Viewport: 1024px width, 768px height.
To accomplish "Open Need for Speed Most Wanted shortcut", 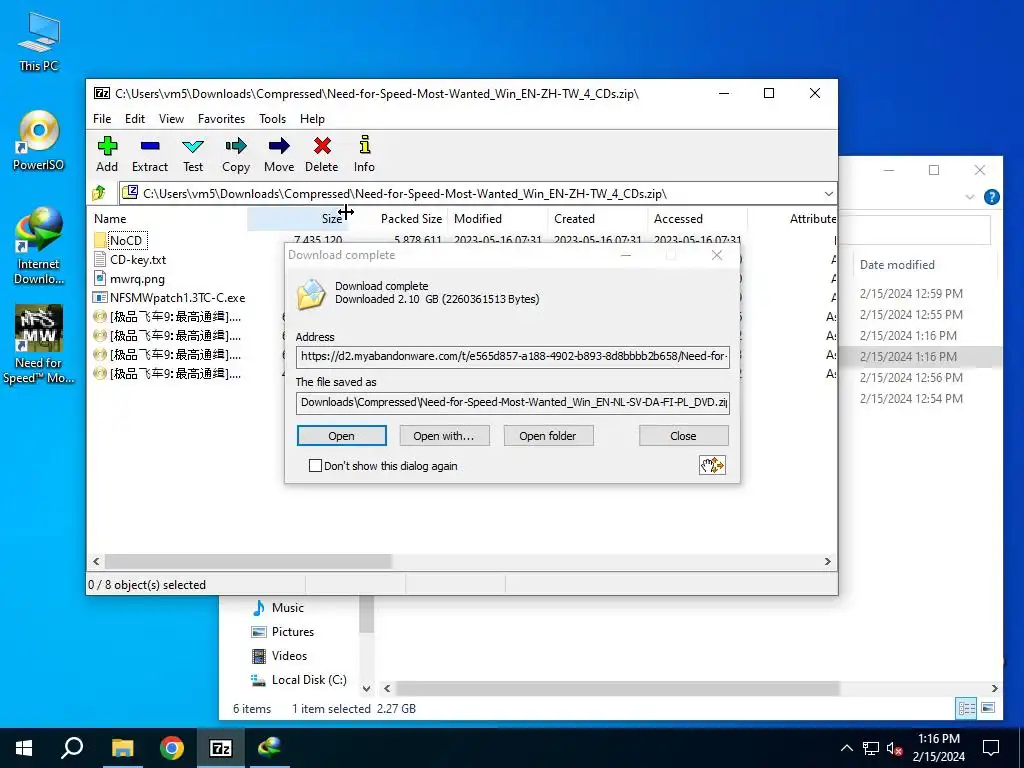I will coord(39,344).
